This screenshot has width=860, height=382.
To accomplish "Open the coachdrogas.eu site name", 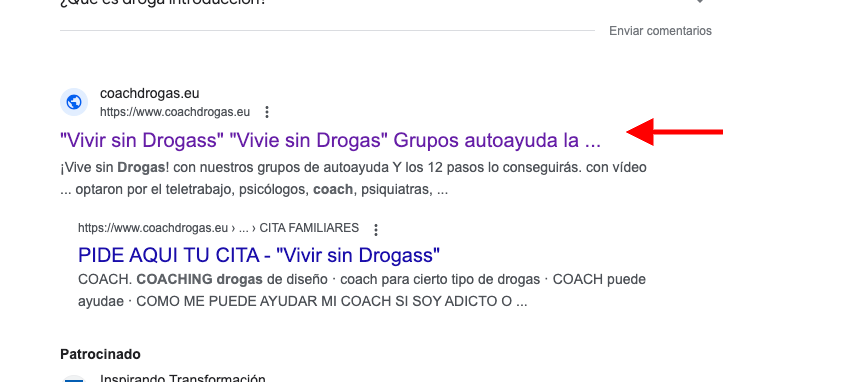I will click(150, 93).
